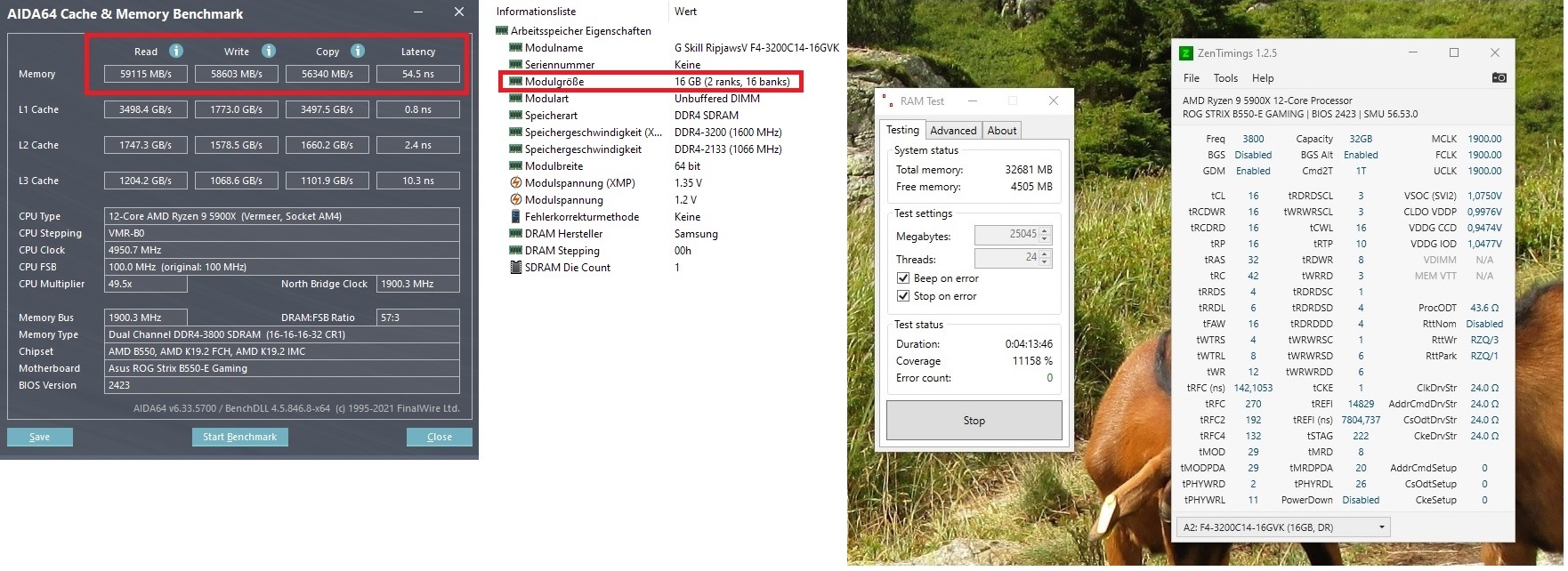The image size is (1568, 571).
Task: Decrease the Threads stepper value
Action: click(1046, 262)
